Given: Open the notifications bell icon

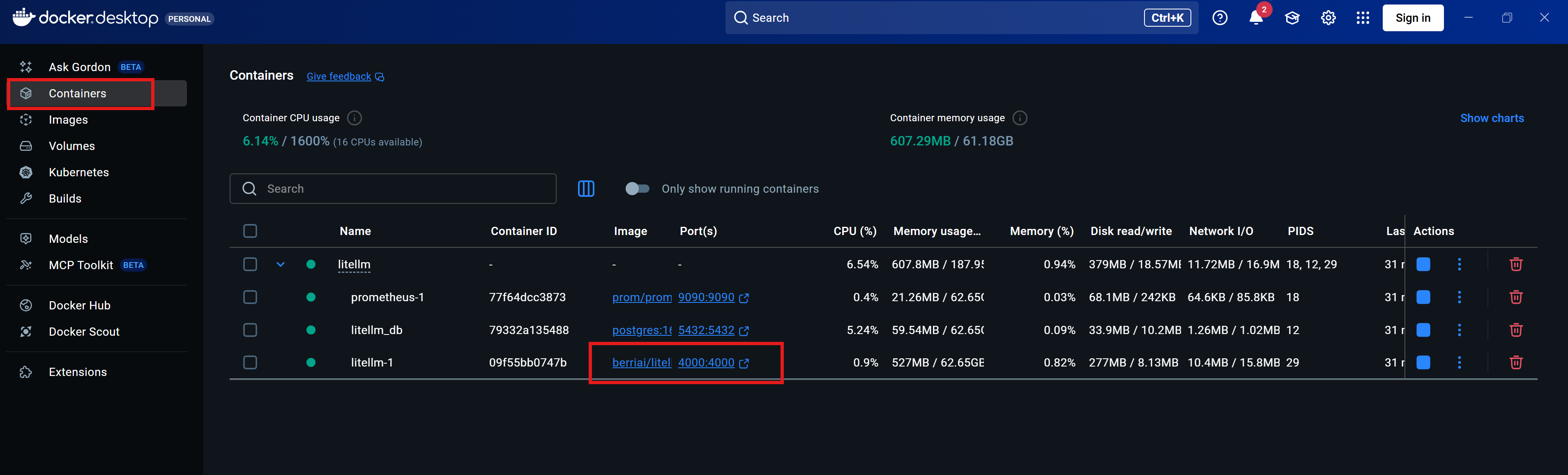Looking at the screenshot, I should pos(1255,18).
